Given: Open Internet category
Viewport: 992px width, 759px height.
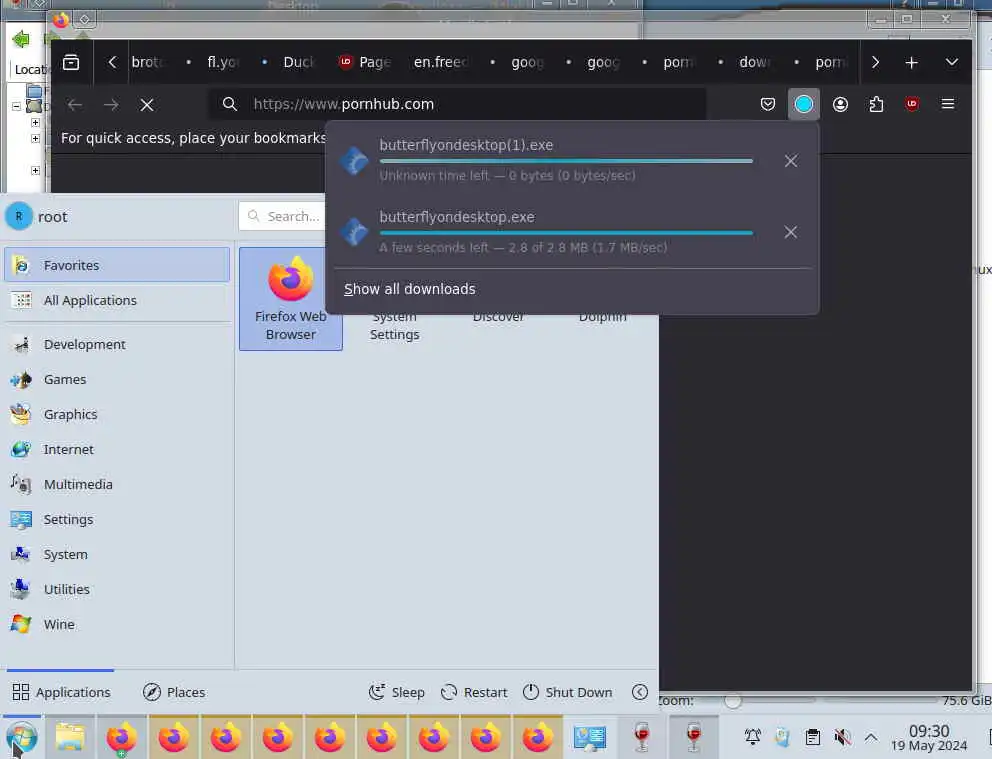Looking at the screenshot, I should pyautogui.click(x=117, y=450).
